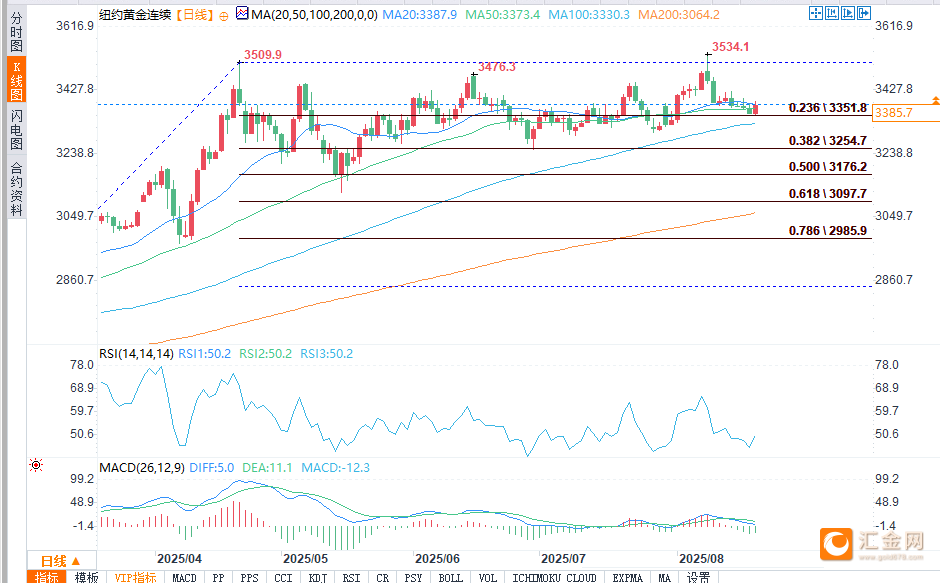Click the MA200:3064.2 value label

tap(679, 14)
